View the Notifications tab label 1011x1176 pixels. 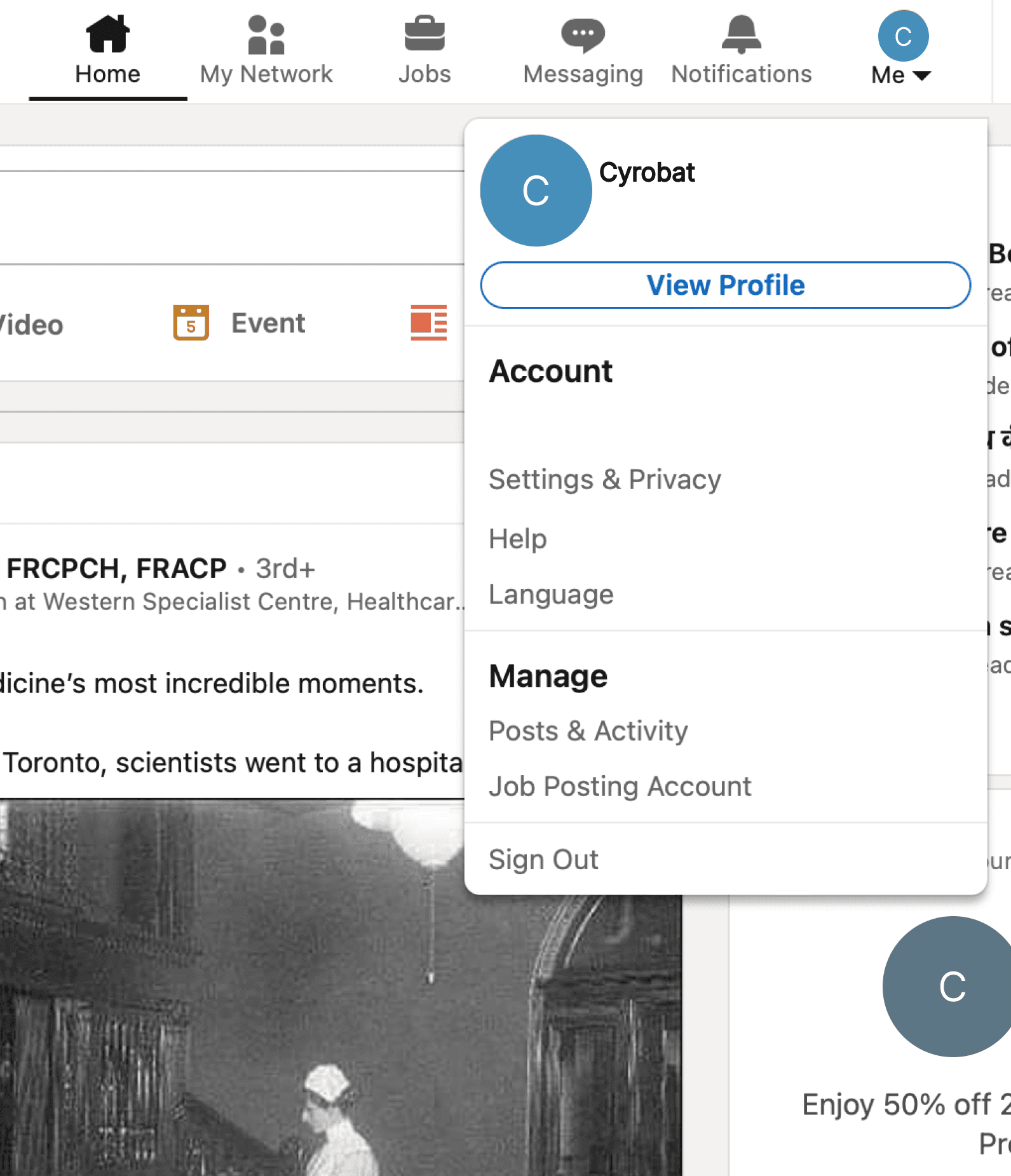742,74
